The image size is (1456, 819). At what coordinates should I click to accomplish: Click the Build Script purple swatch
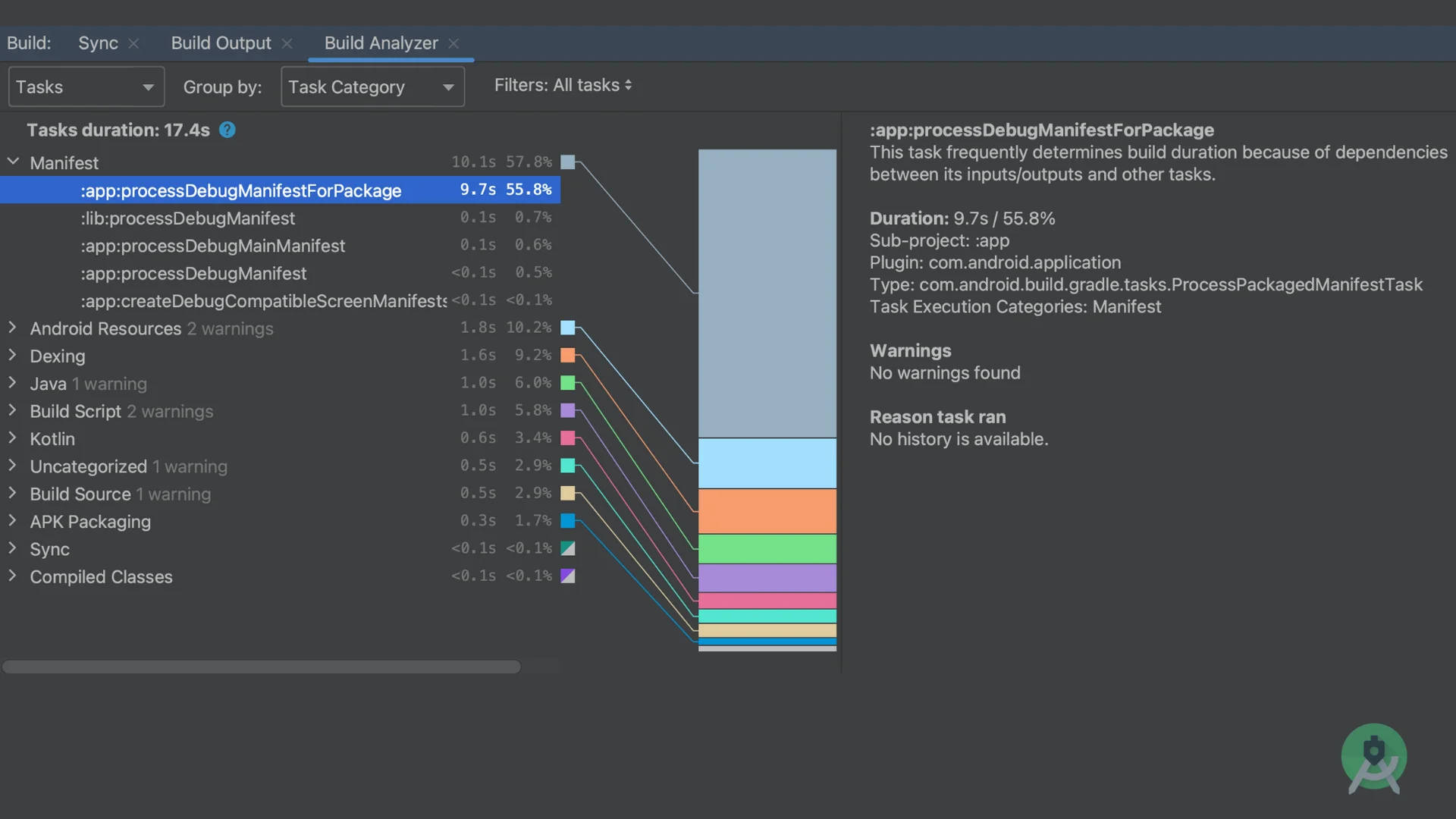[568, 410]
